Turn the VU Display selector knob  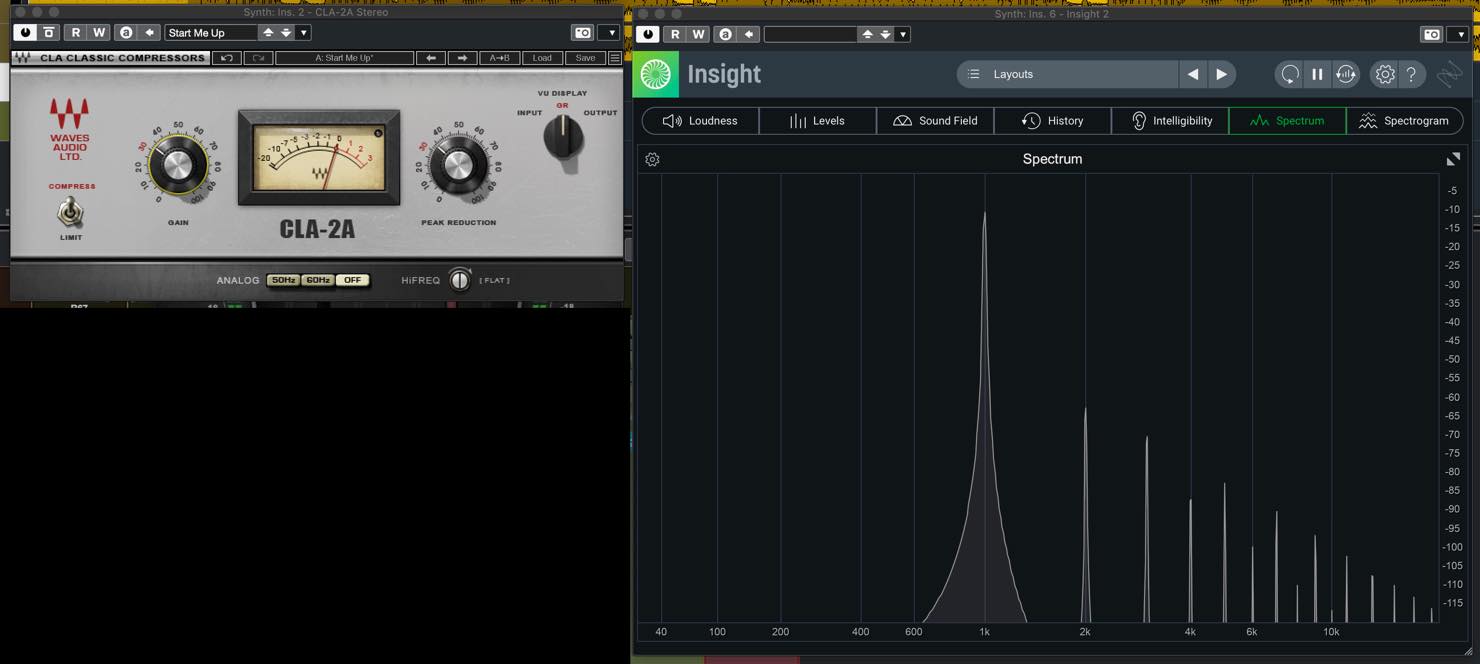[x=563, y=138]
